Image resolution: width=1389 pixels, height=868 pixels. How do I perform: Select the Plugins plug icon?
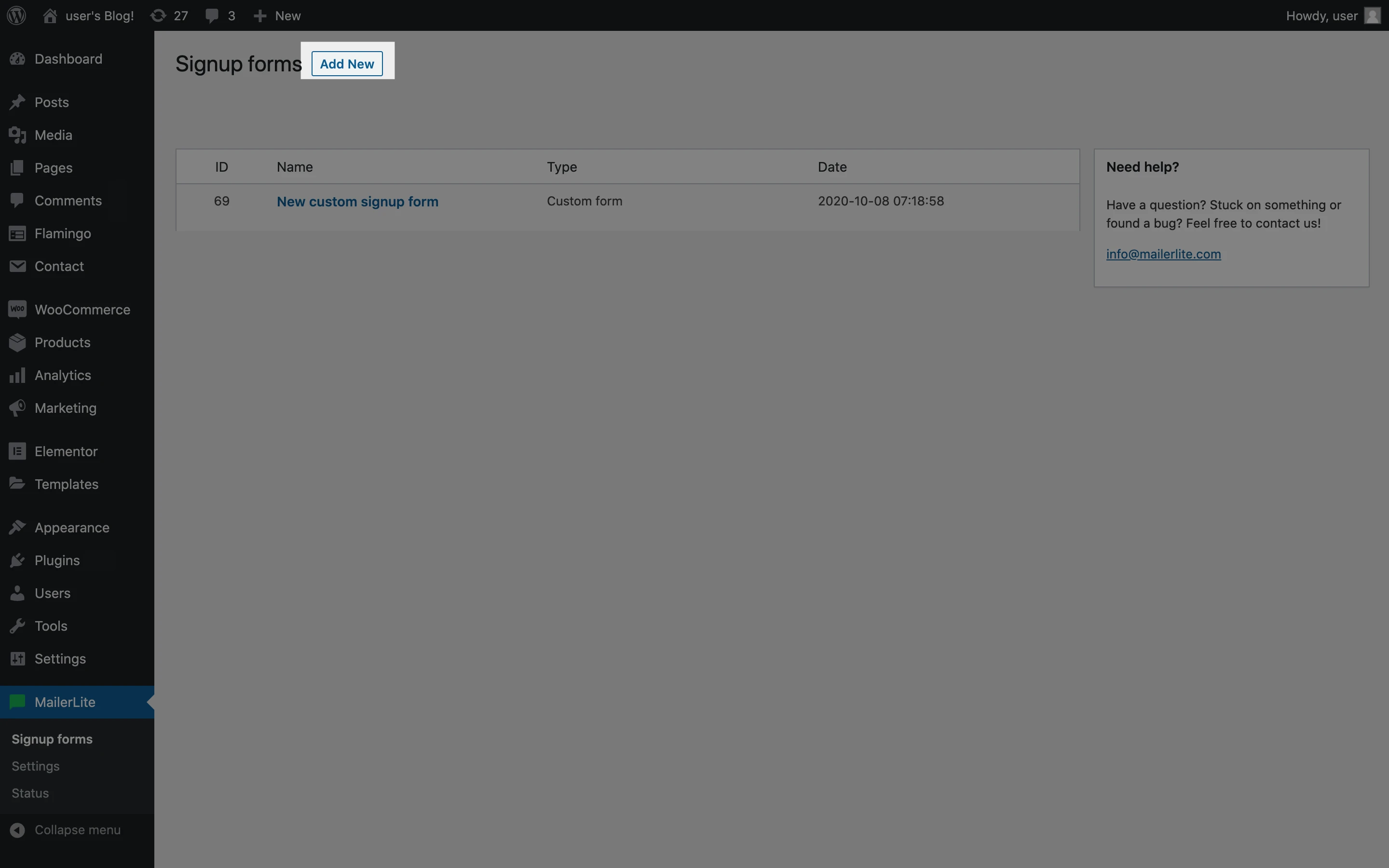coord(17,560)
